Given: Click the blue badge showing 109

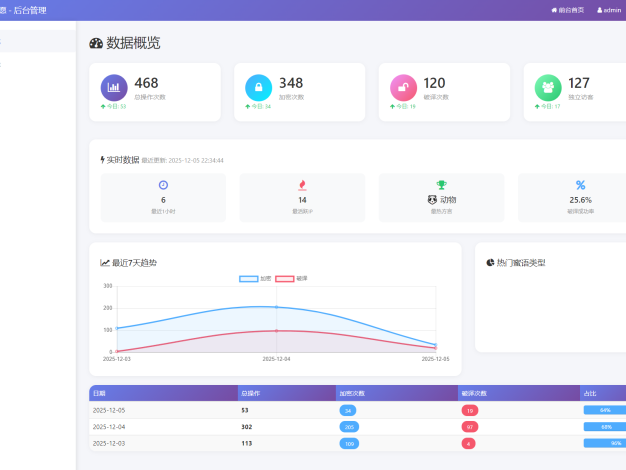Looking at the screenshot, I should point(349,444).
